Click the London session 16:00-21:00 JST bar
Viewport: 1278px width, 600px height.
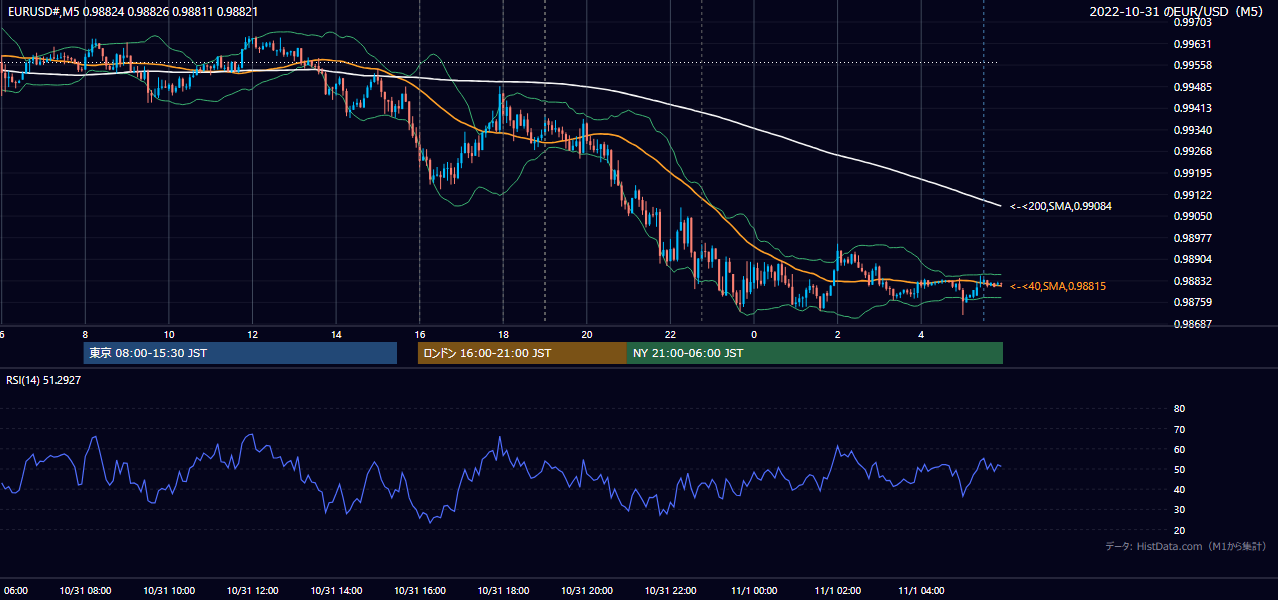point(522,353)
